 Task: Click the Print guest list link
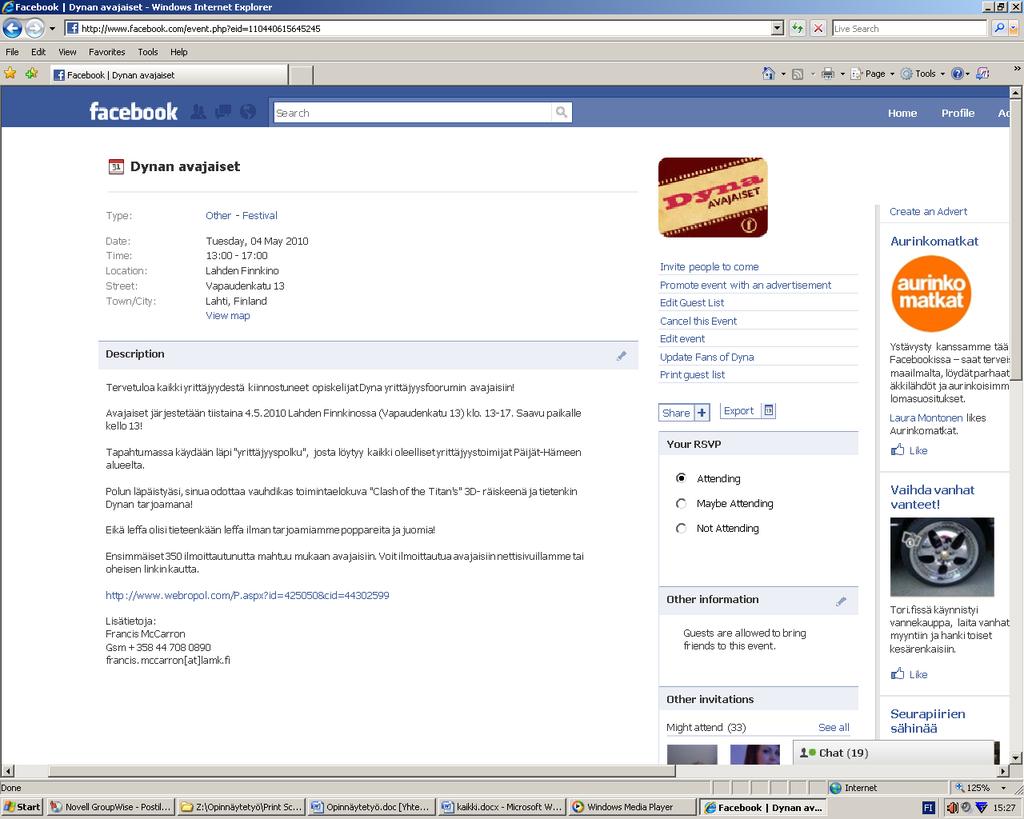point(692,374)
